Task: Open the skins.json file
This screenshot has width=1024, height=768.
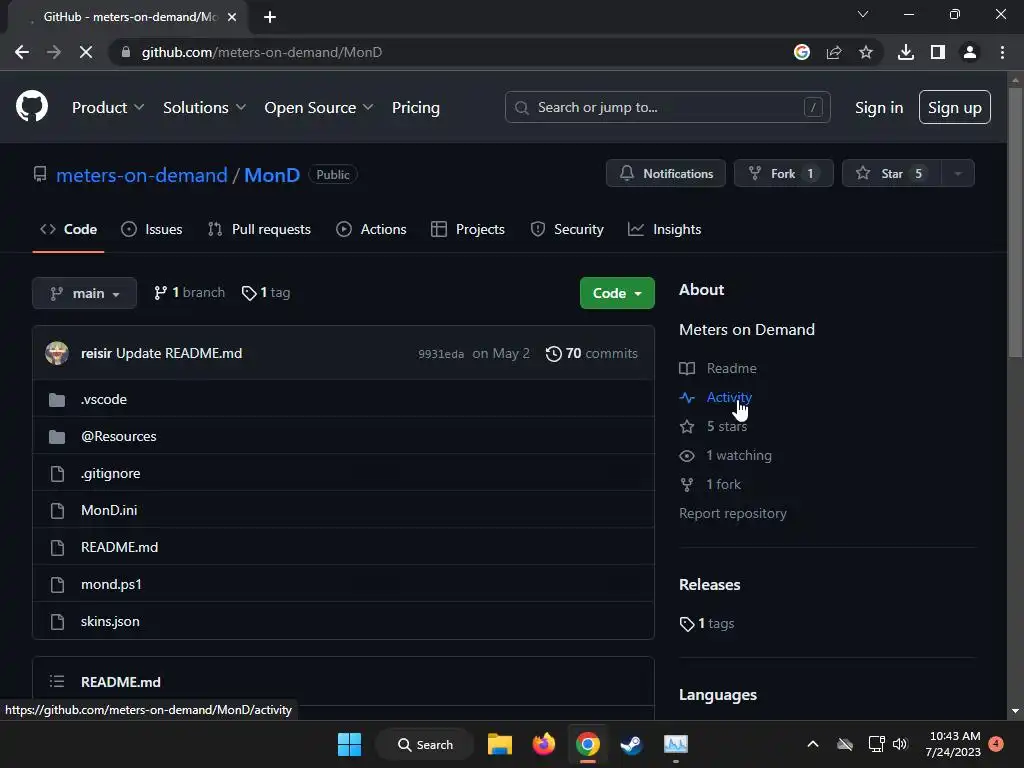Action: (110, 622)
